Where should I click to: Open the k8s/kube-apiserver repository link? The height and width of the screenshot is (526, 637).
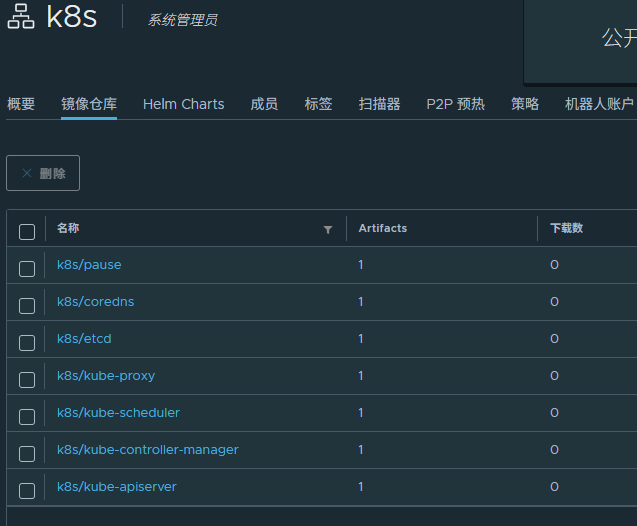117,487
